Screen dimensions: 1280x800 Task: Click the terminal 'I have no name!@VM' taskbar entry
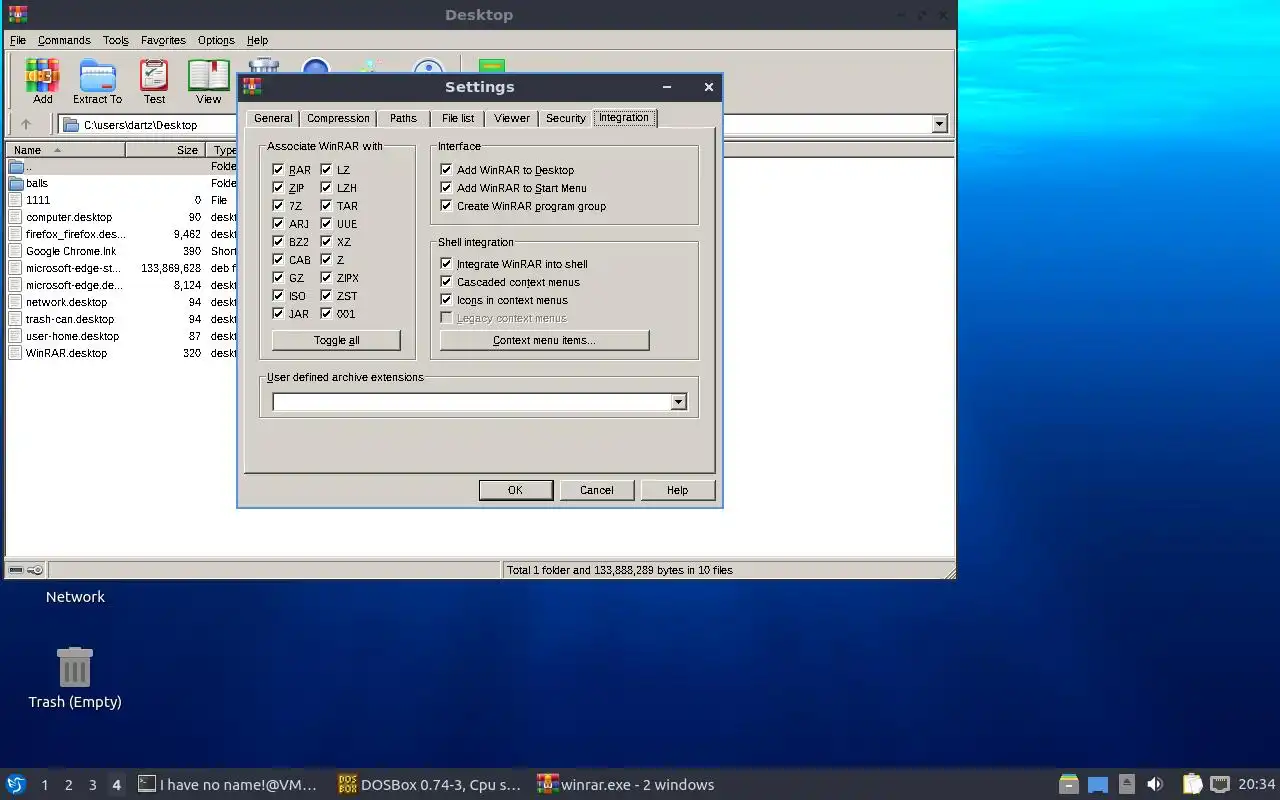tap(228, 784)
